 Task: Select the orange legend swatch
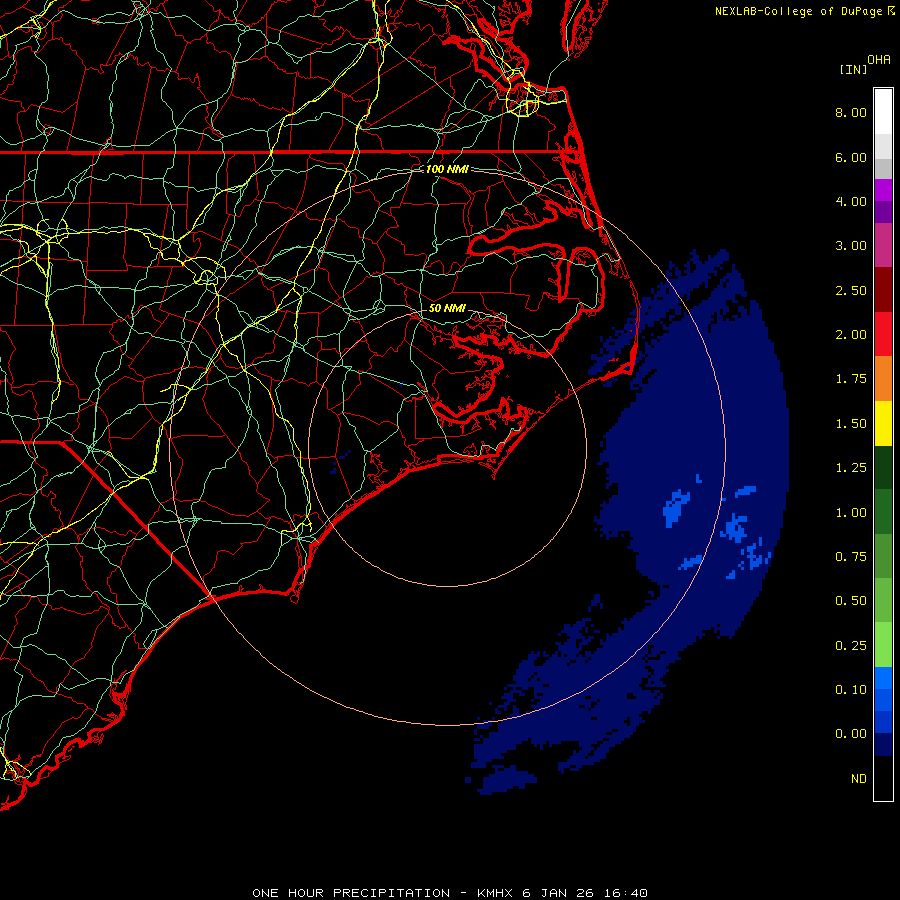pos(883,379)
